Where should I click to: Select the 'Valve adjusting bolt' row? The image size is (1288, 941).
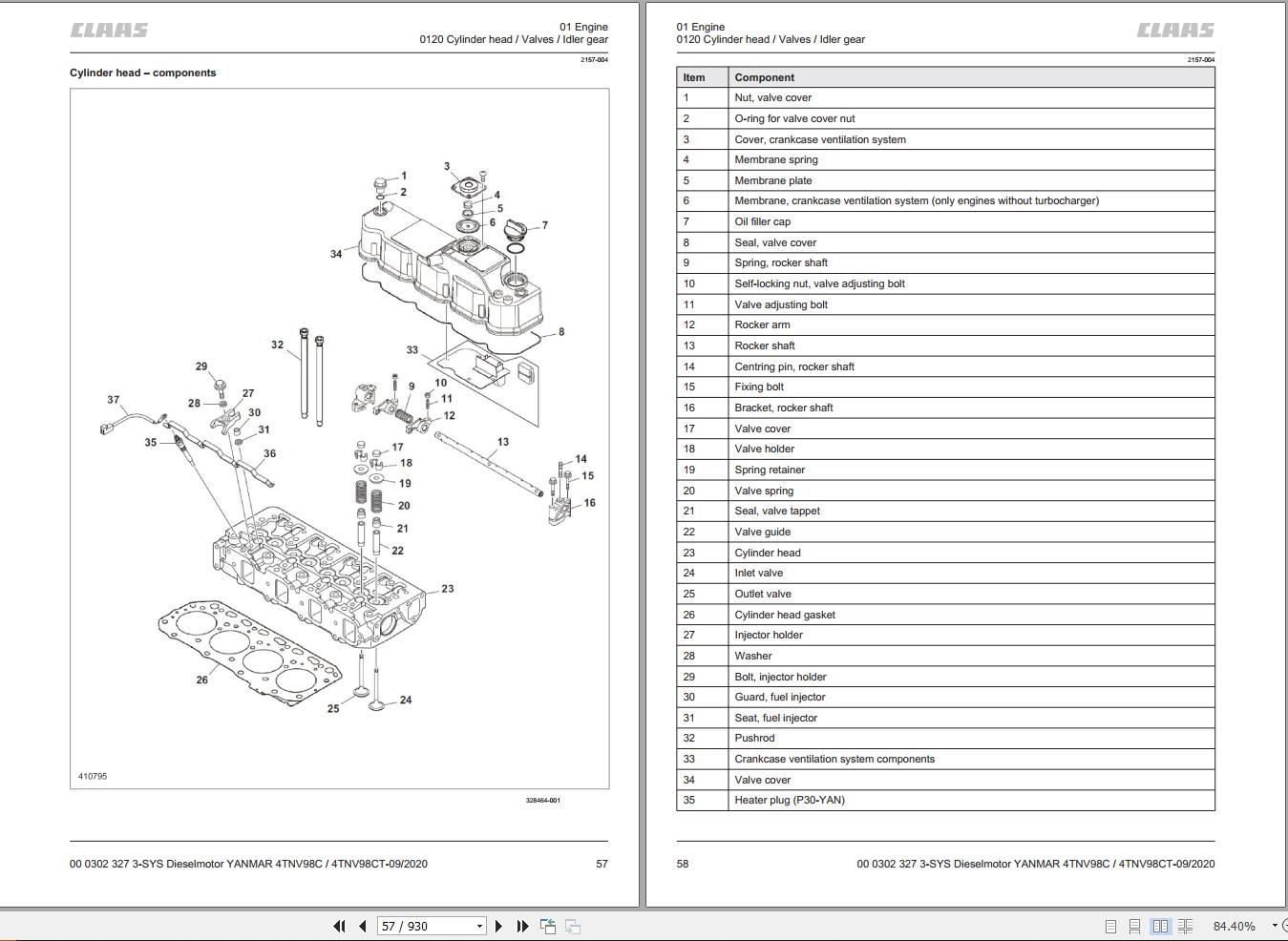pos(945,304)
